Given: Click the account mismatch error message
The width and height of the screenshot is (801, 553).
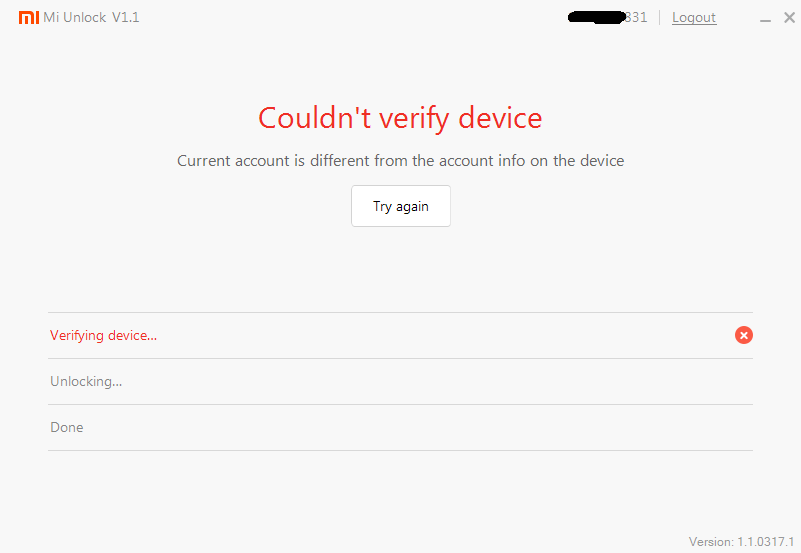Looking at the screenshot, I should click(x=400, y=160).
